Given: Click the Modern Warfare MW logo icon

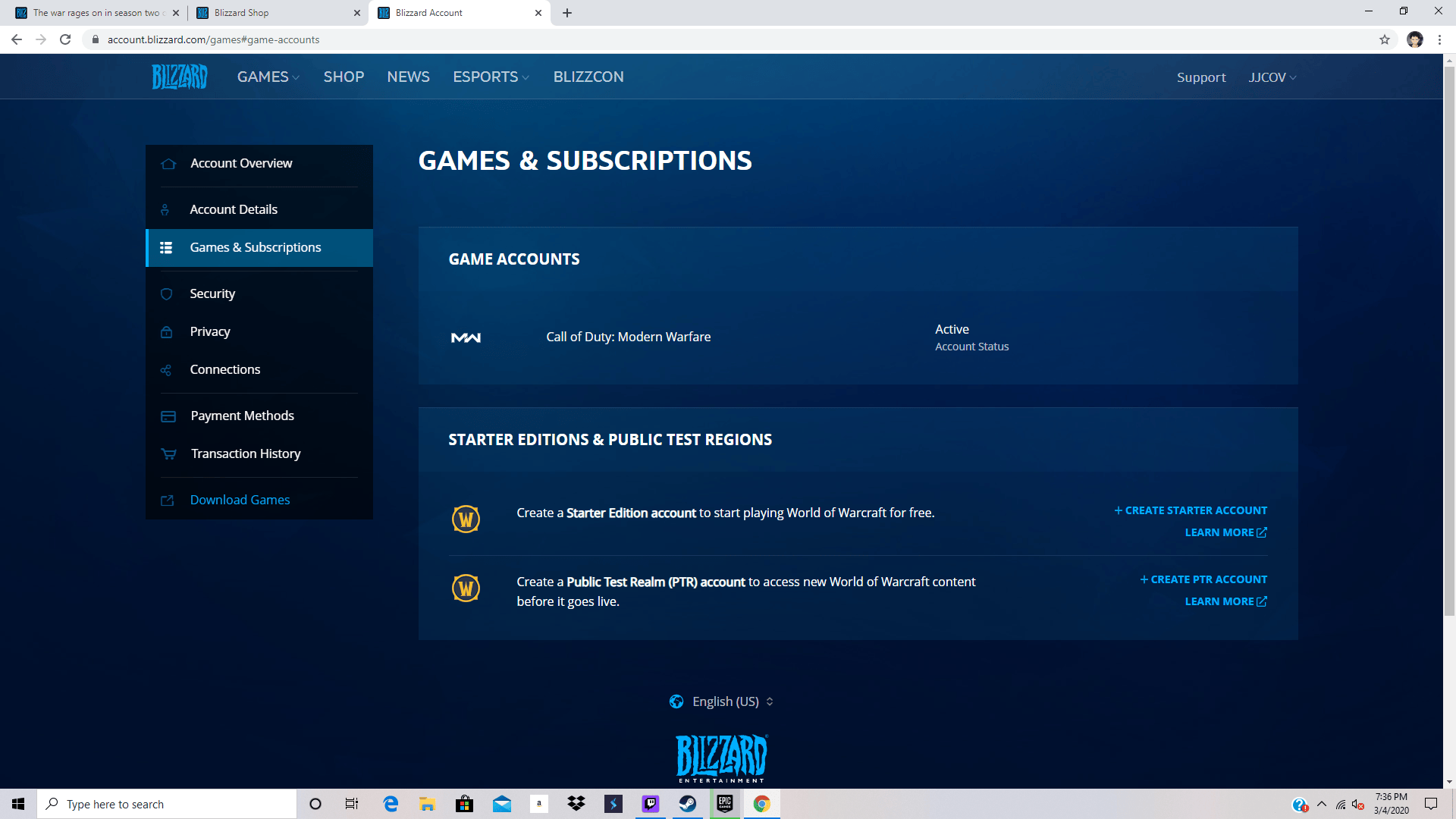Looking at the screenshot, I should tap(466, 337).
